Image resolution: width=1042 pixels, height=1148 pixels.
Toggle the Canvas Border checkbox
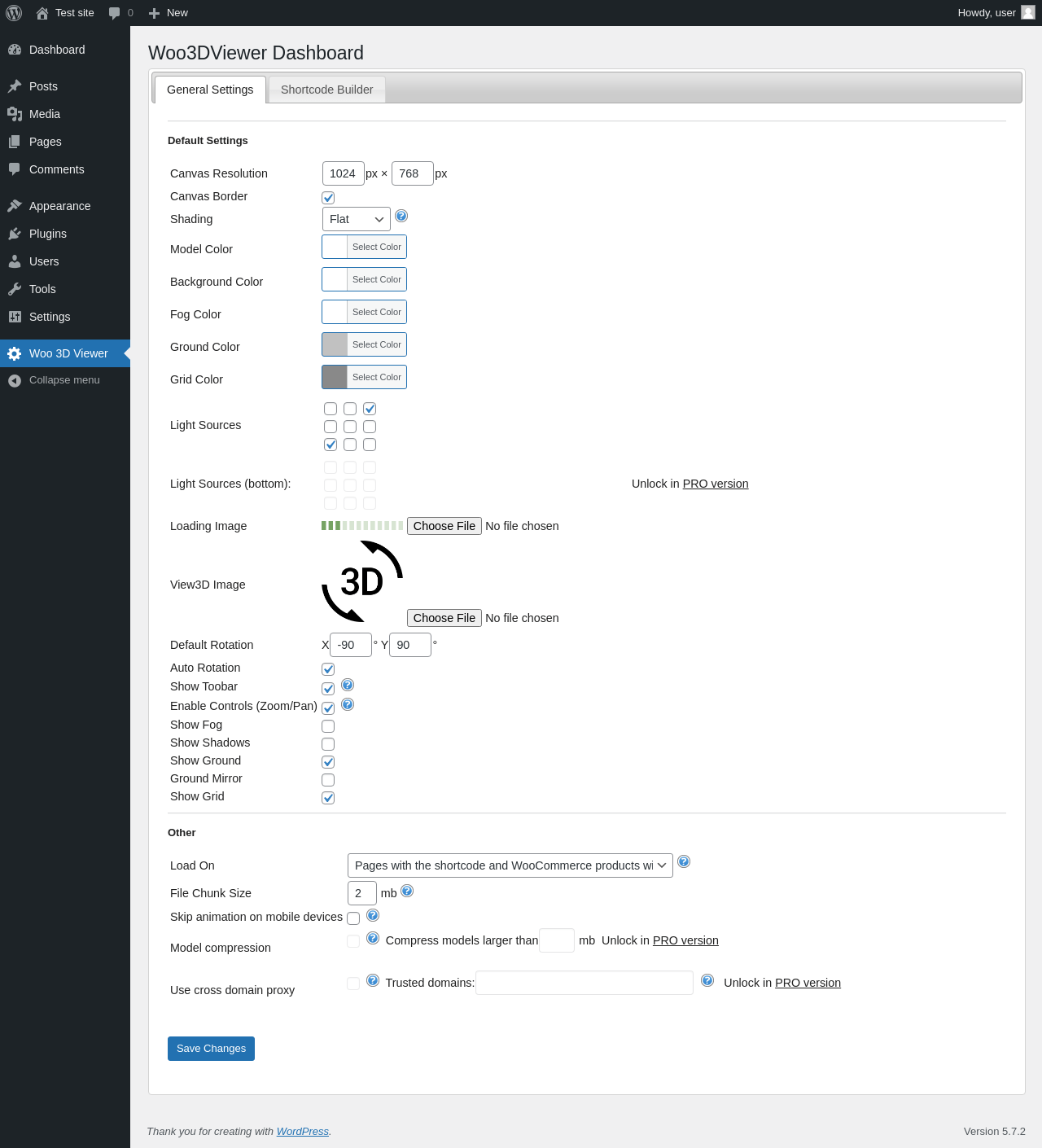click(328, 198)
